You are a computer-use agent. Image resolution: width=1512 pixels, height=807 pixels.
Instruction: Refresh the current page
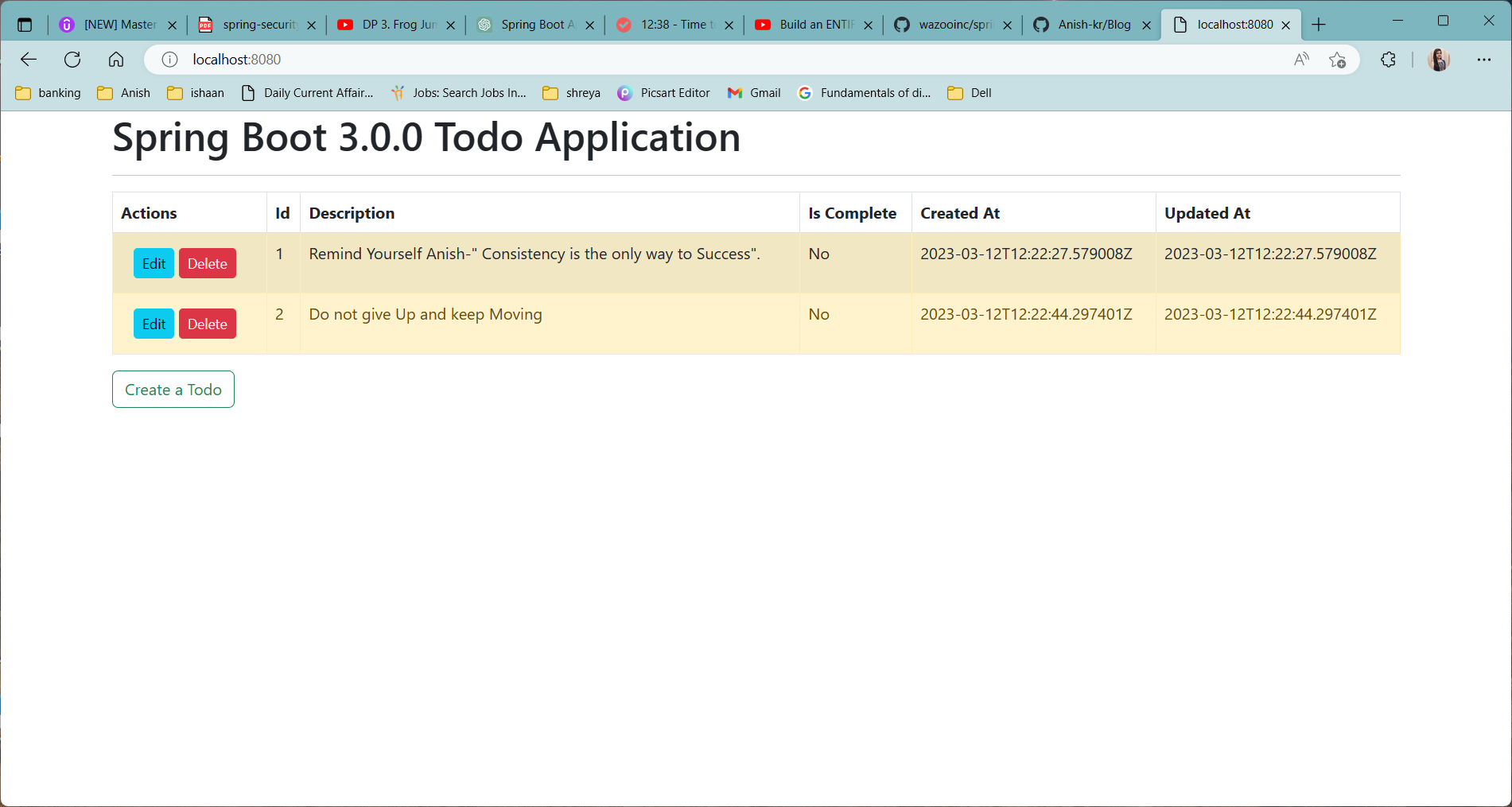72,59
